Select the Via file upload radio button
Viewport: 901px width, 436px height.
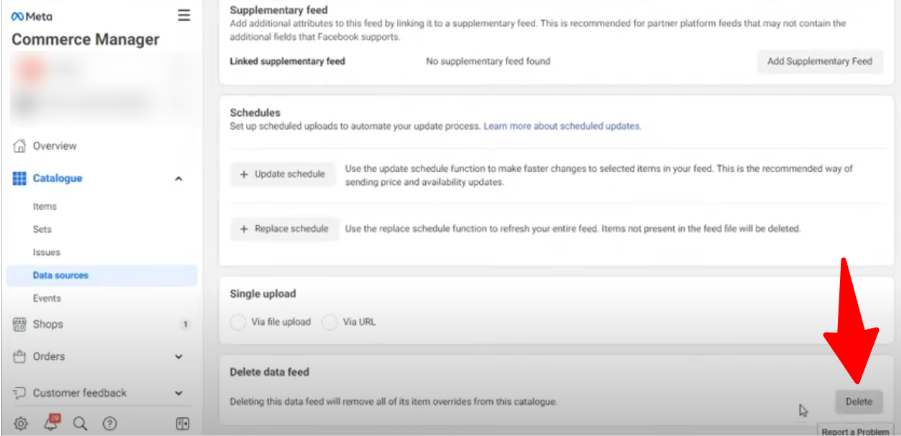click(237, 322)
